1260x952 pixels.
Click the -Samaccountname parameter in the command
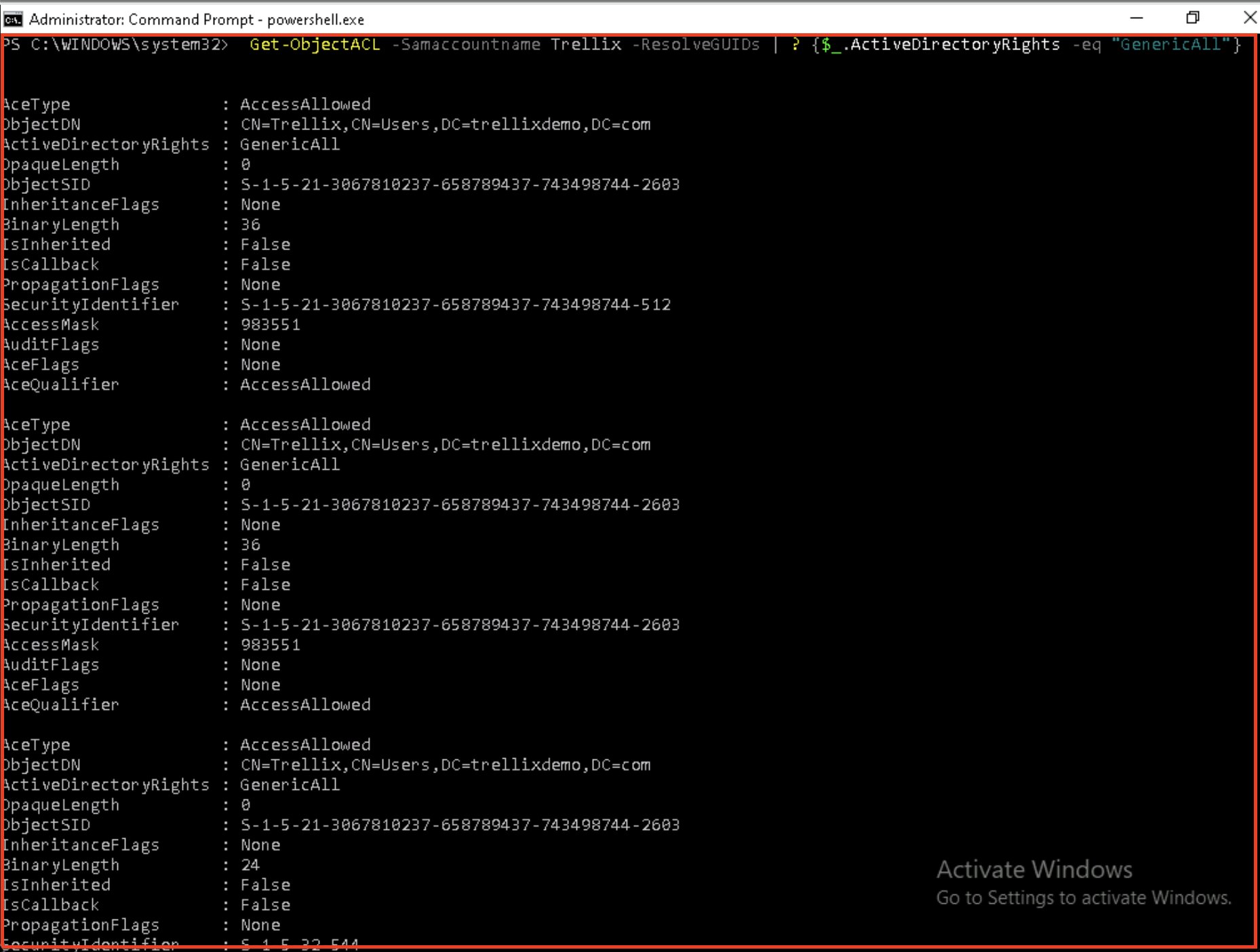(466, 45)
